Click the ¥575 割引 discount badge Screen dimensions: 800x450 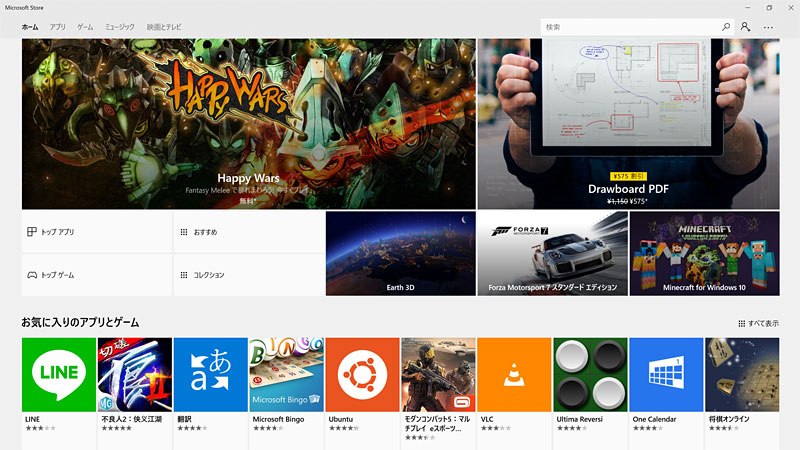tap(629, 176)
